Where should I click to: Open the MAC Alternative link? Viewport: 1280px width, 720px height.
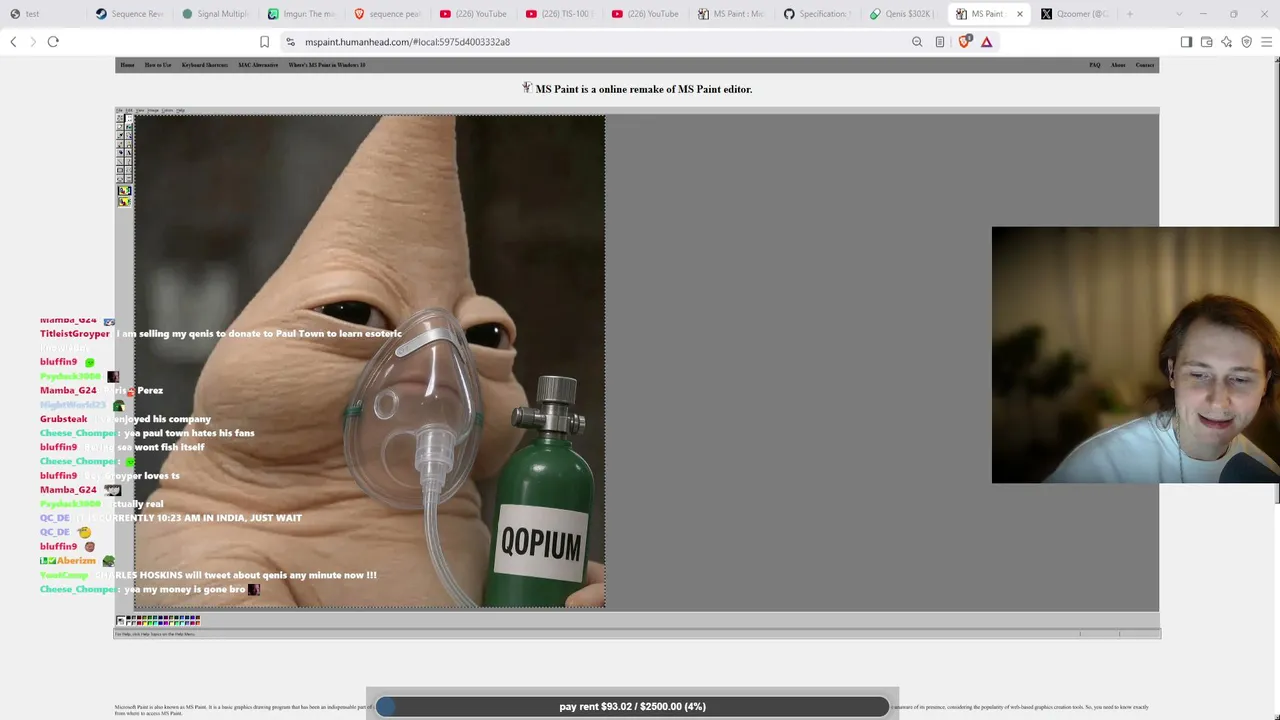tap(258, 65)
